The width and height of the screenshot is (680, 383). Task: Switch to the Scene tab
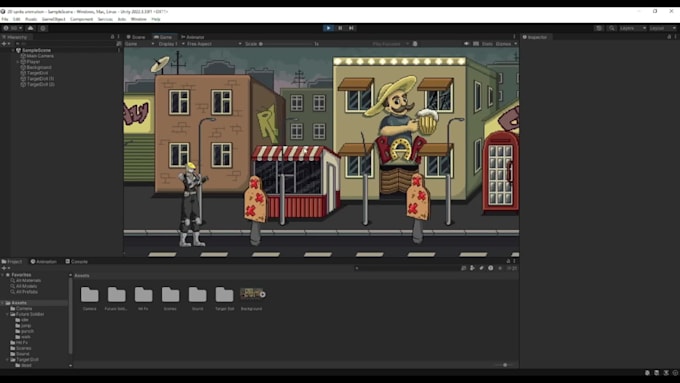(x=136, y=37)
